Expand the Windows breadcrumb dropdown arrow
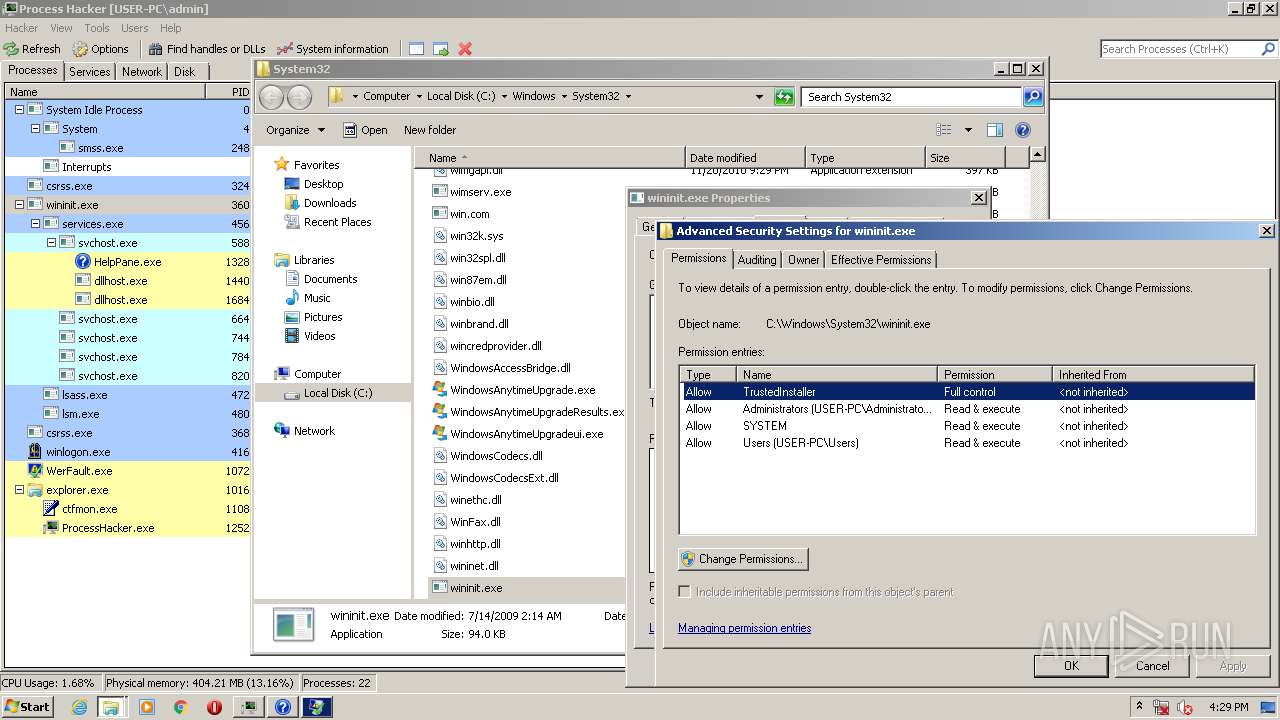This screenshot has height=720, width=1280. coord(564,97)
